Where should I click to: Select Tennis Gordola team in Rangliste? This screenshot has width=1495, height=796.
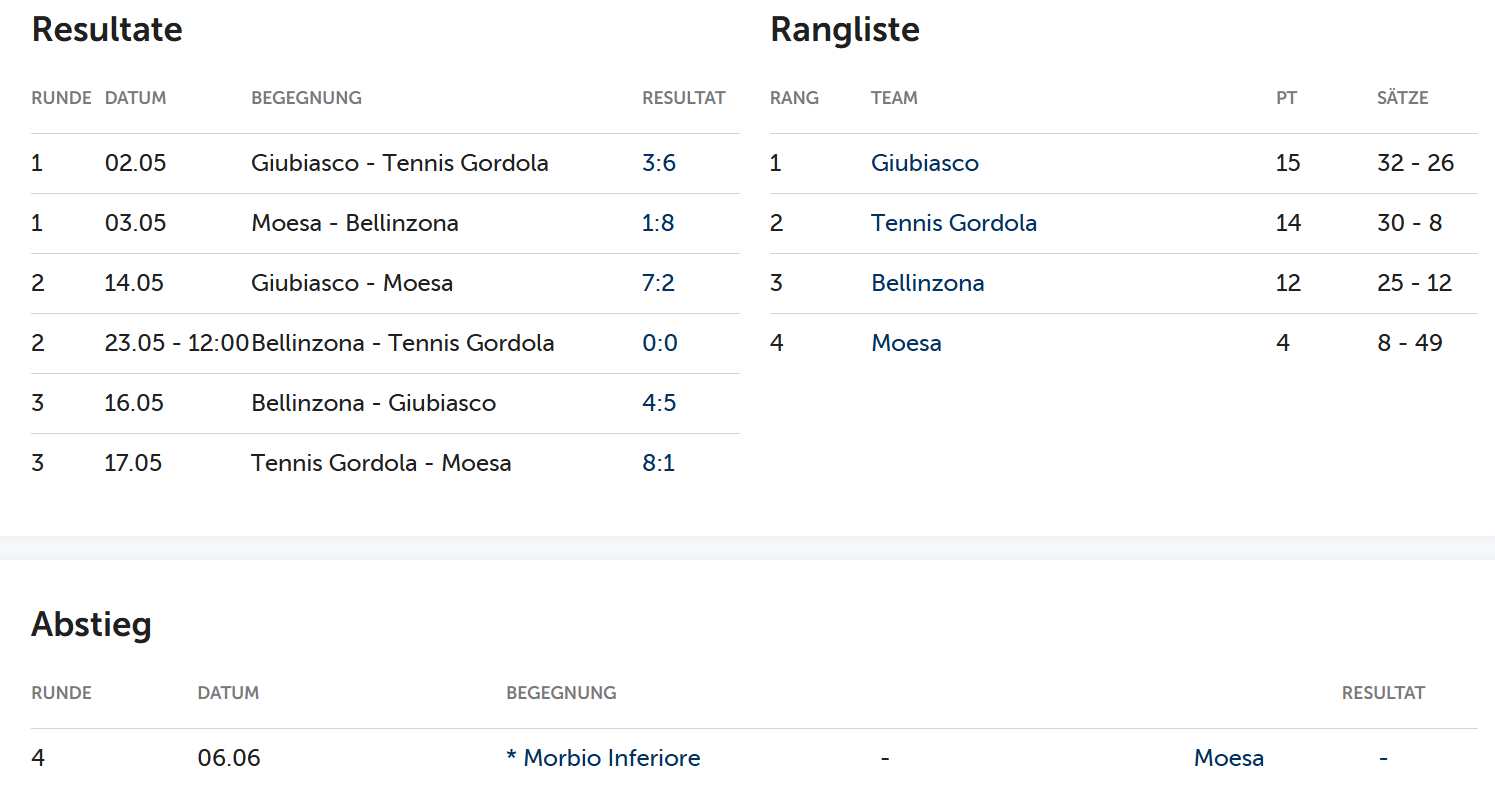coord(954,223)
